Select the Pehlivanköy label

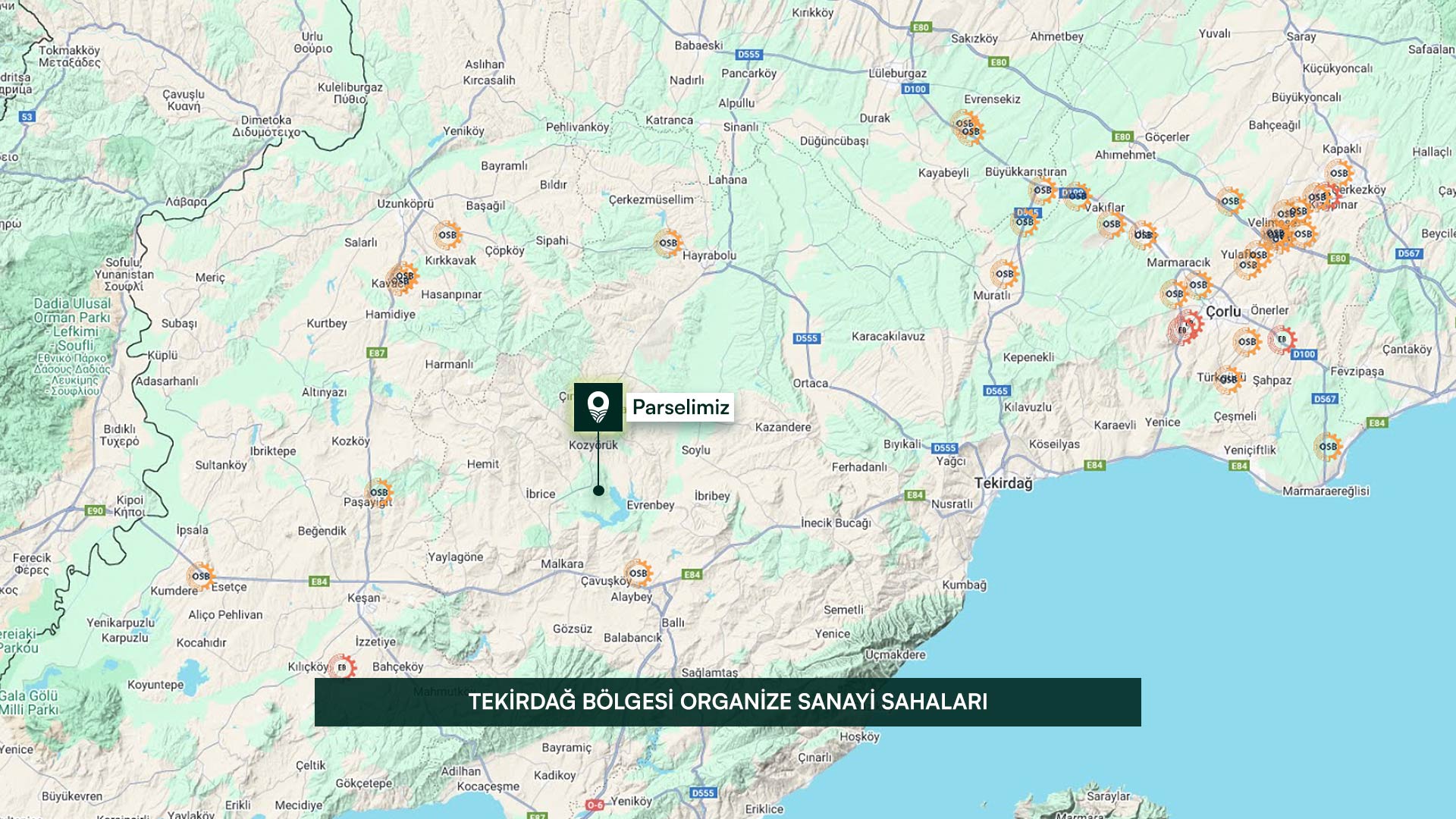click(x=577, y=127)
